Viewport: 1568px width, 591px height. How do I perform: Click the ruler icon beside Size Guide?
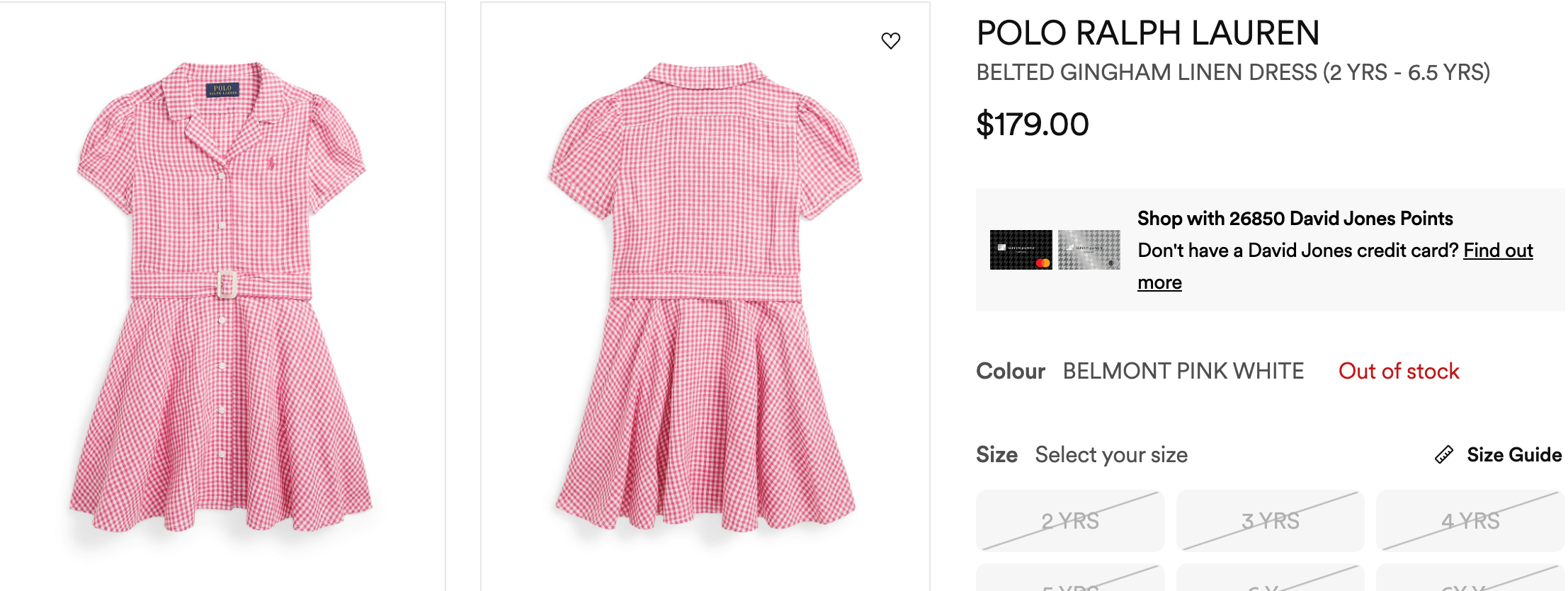click(1443, 454)
